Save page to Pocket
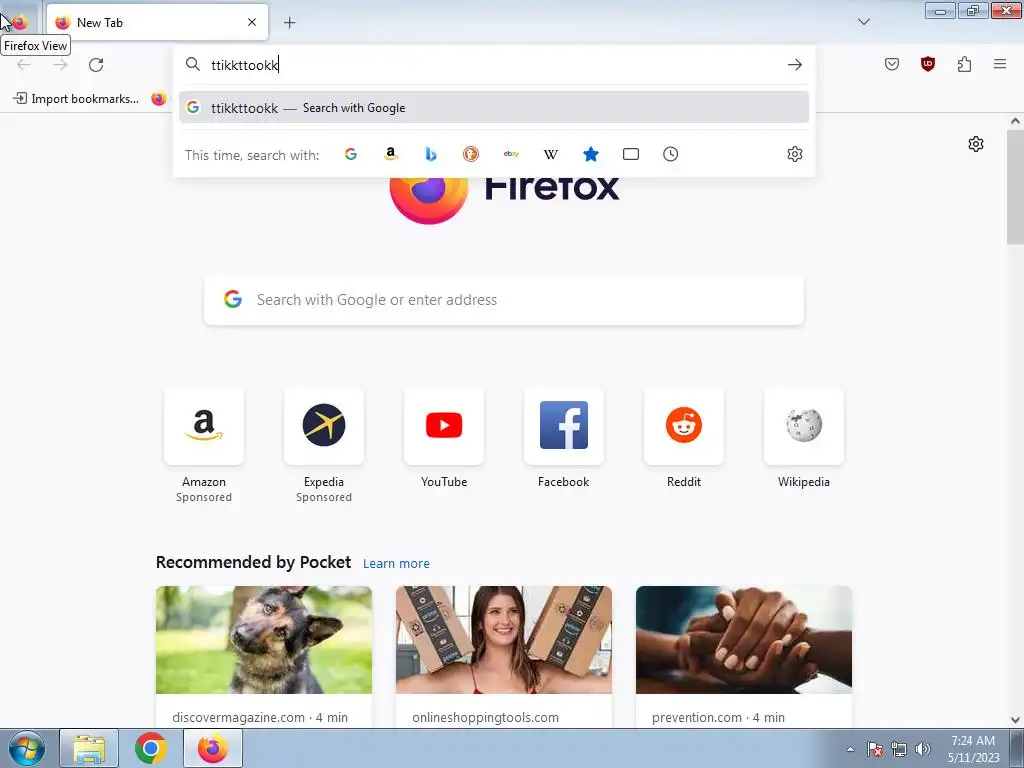The height and width of the screenshot is (768, 1024). [x=891, y=64]
